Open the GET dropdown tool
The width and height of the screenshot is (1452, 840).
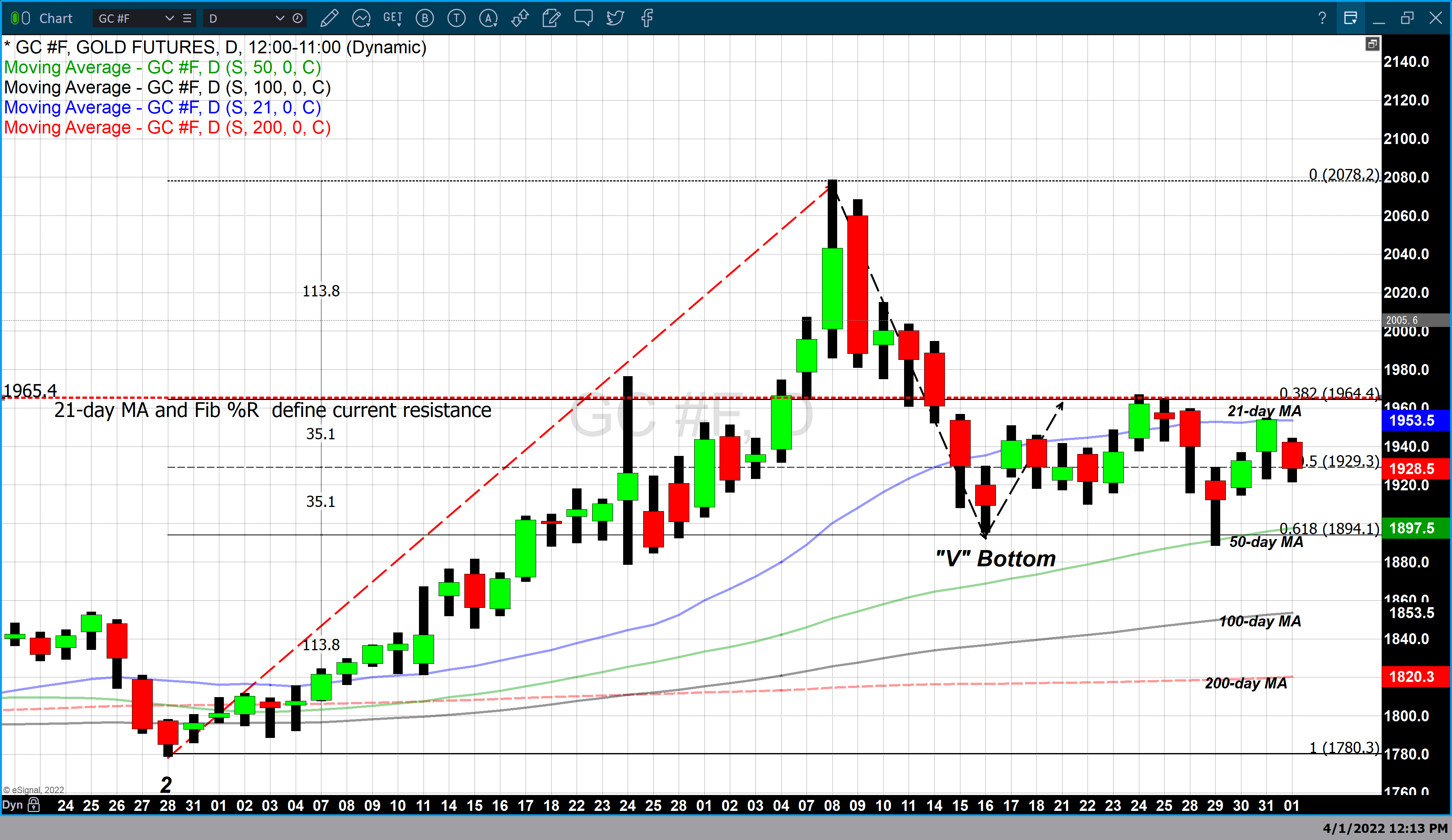click(x=393, y=19)
